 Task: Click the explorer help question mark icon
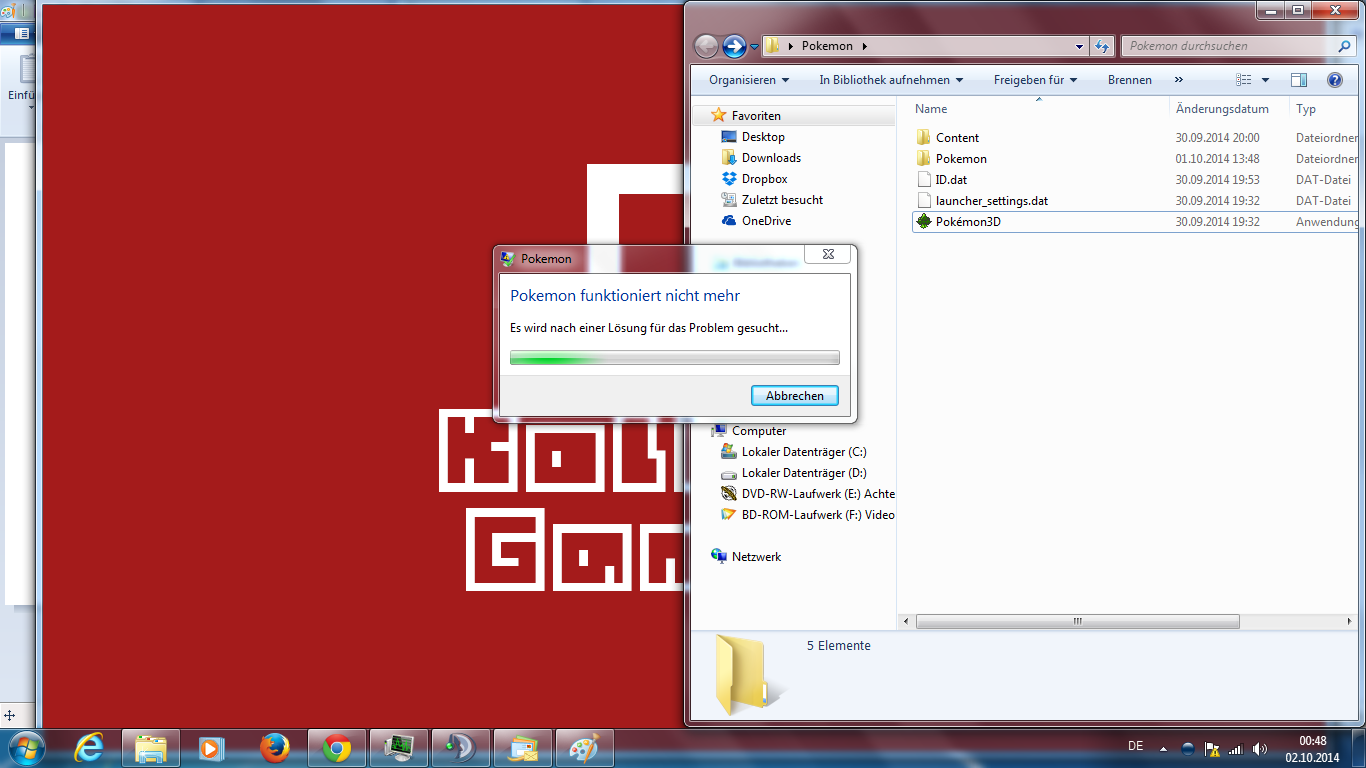(x=1334, y=80)
